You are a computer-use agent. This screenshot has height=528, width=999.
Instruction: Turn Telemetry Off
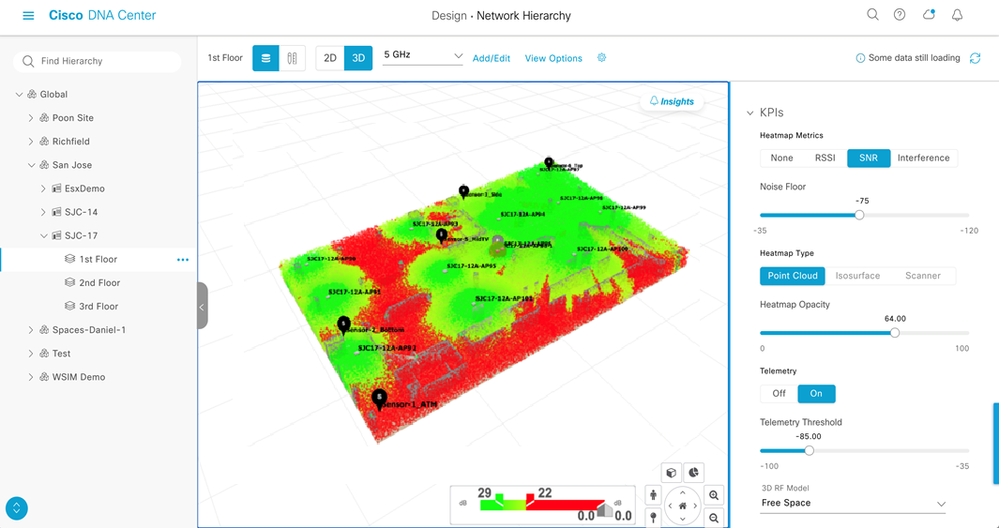click(x=779, y=394)
